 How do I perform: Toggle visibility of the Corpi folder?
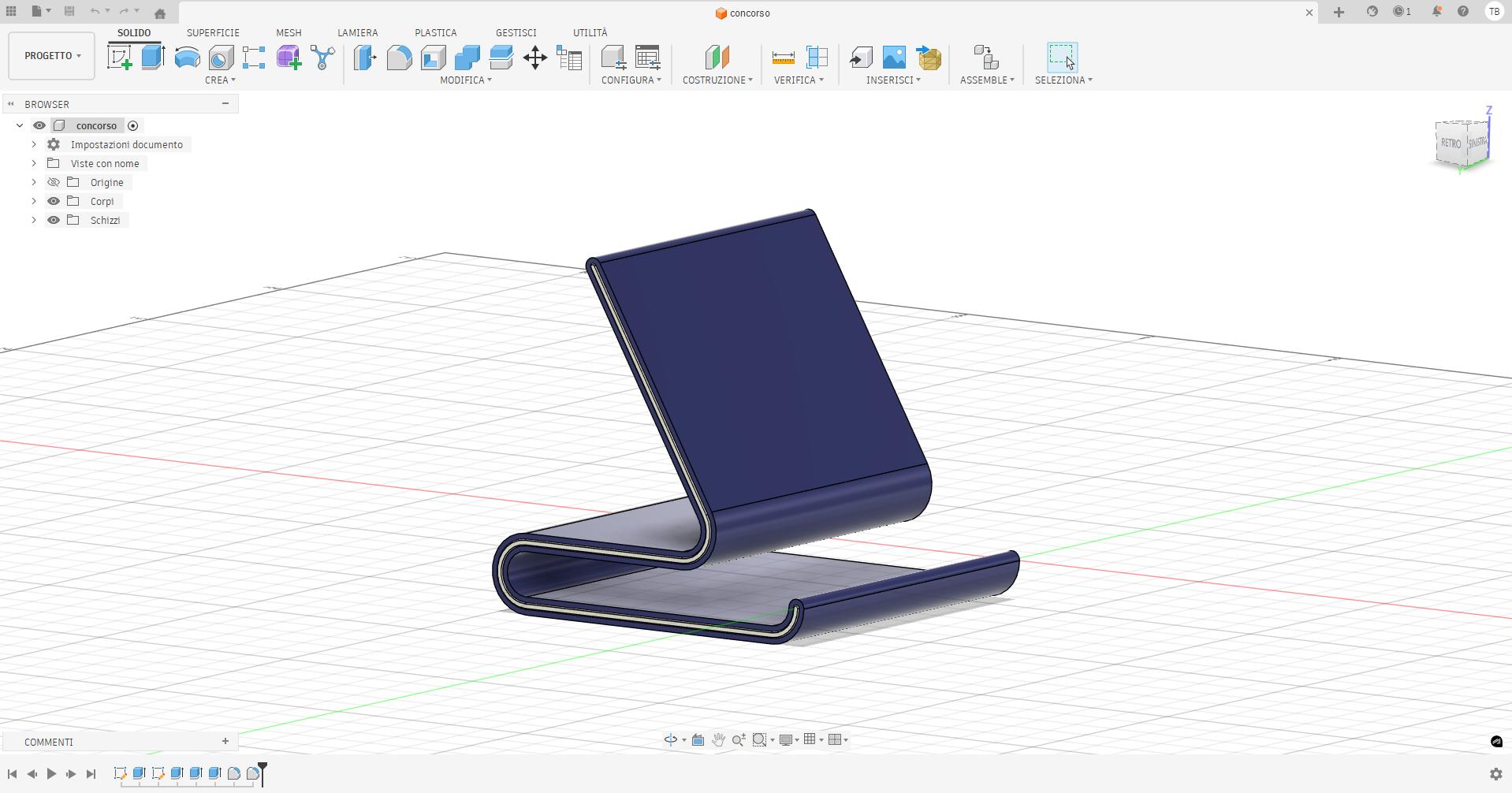coord(54,201)
